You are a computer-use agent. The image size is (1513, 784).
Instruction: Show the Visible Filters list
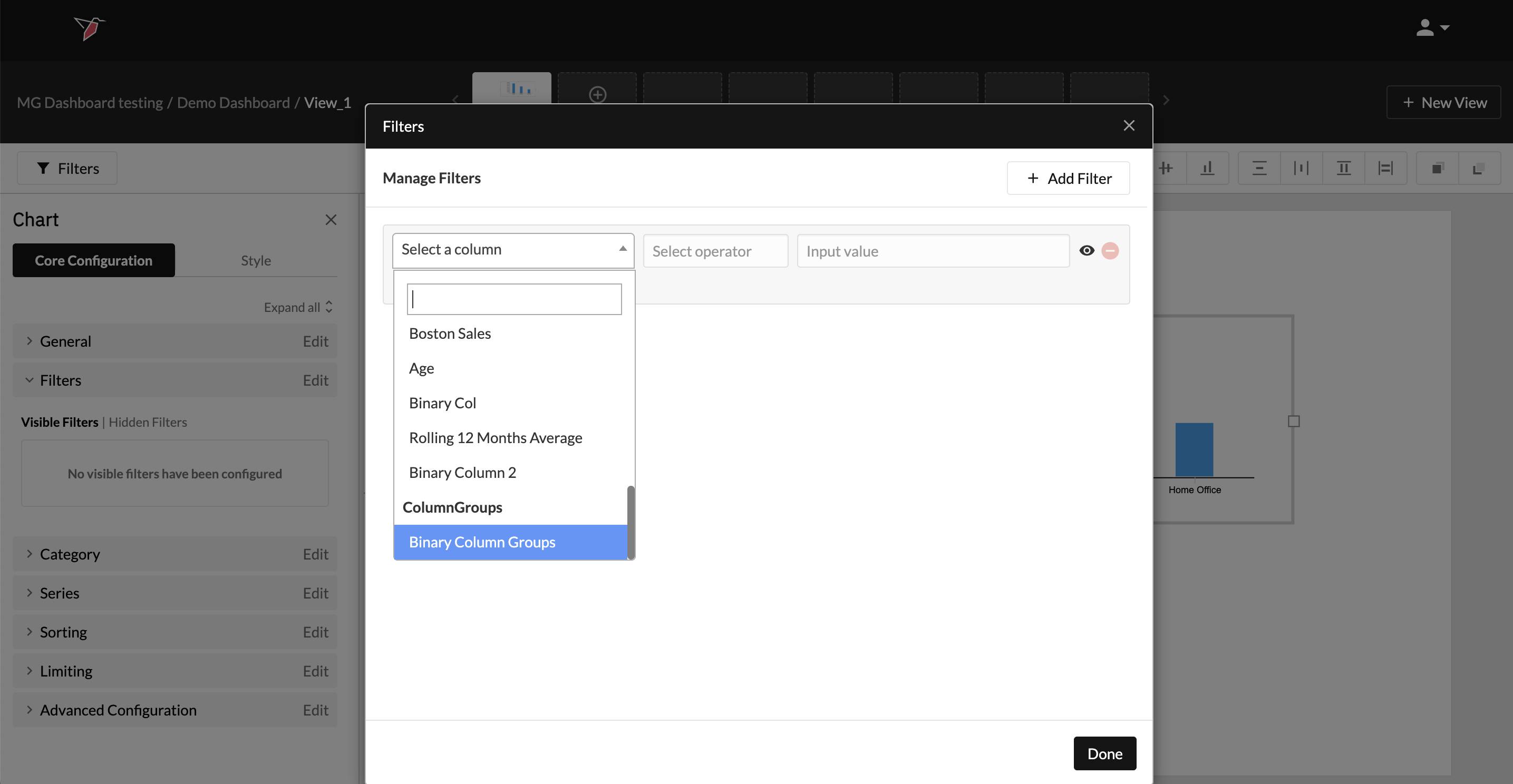pyautogui.click(x=60, y=422)
